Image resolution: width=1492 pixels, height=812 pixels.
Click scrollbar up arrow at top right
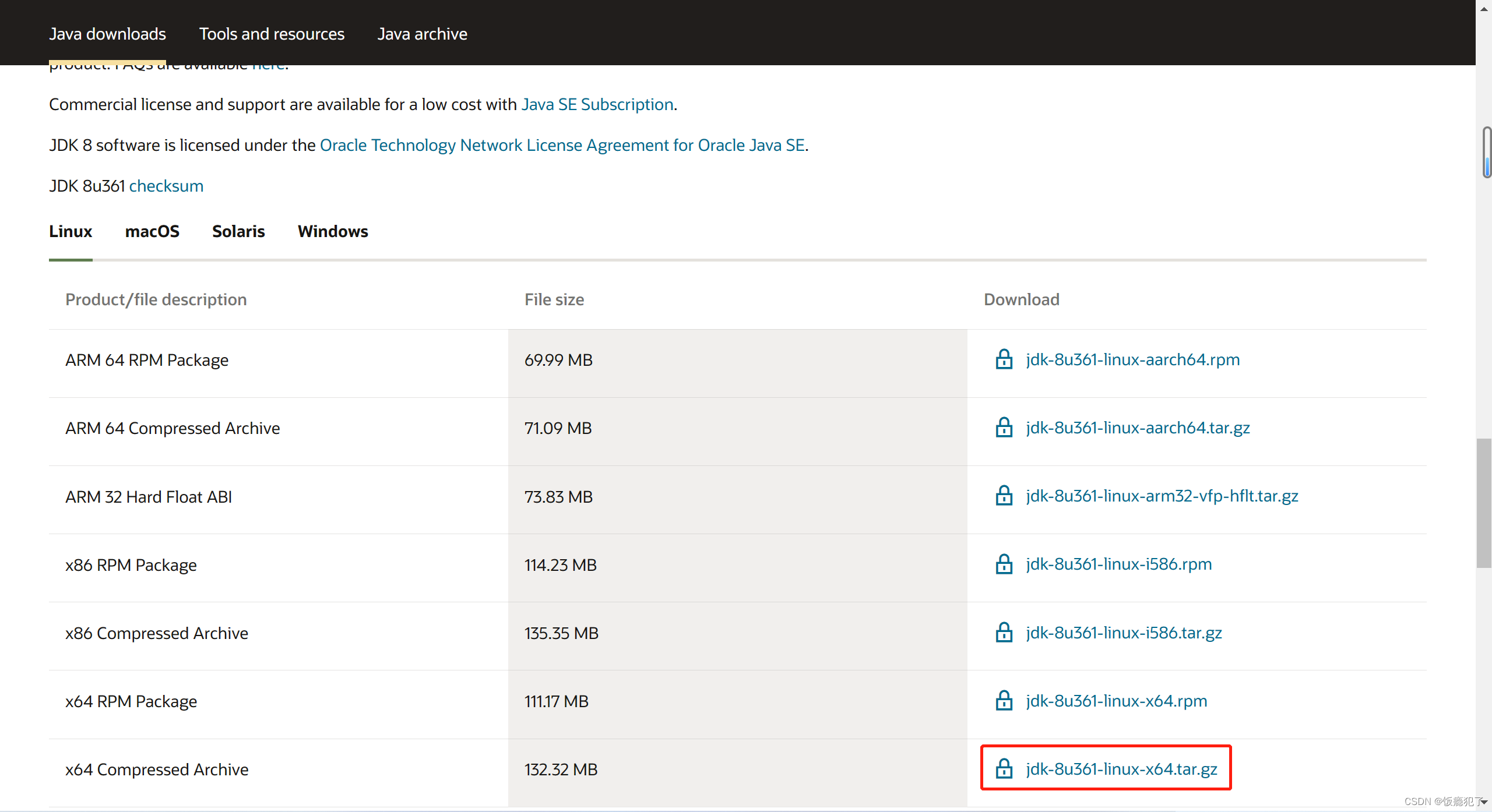1484,9
